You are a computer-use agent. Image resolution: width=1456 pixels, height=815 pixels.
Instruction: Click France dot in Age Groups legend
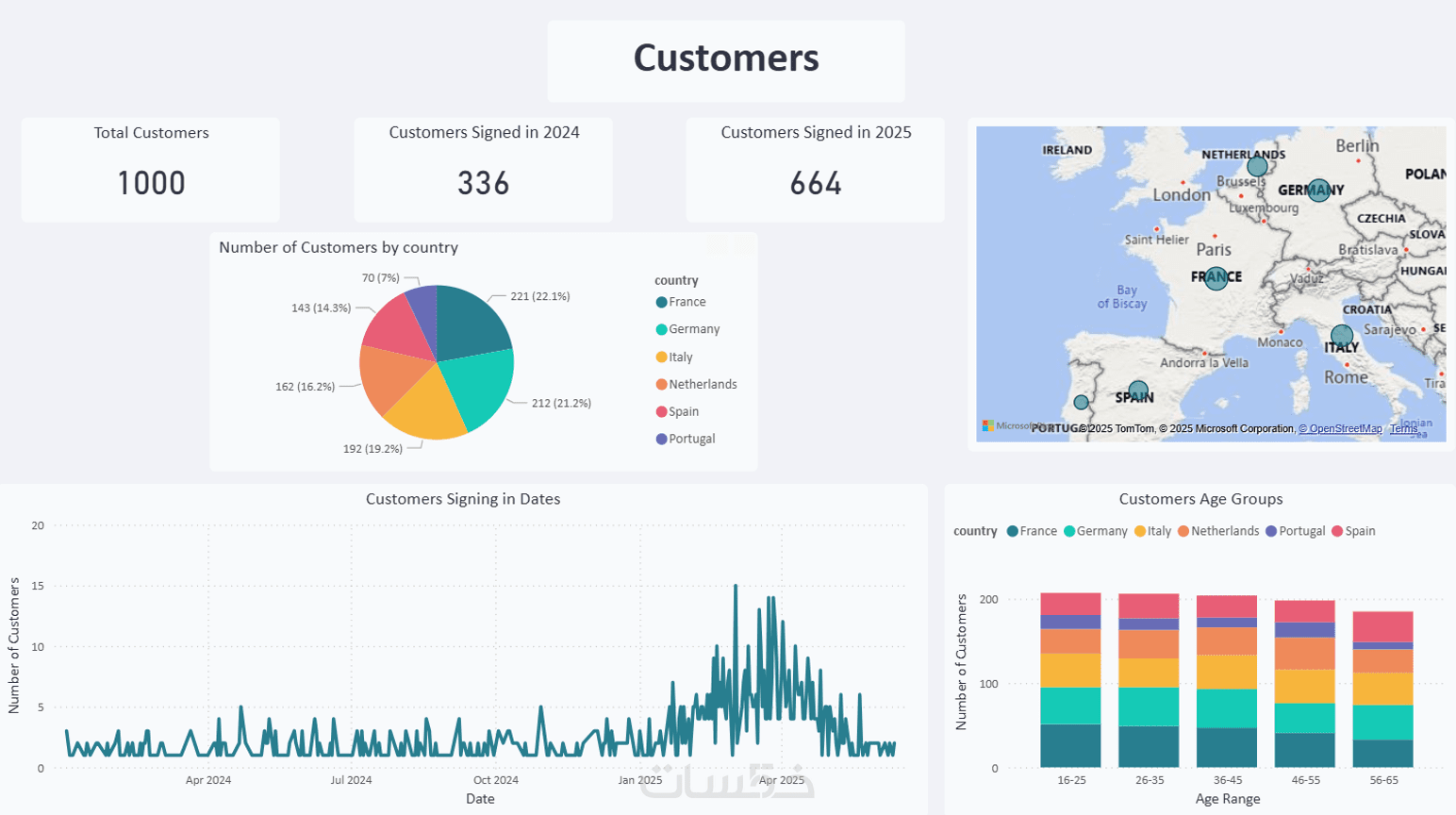click(1013, 531)
